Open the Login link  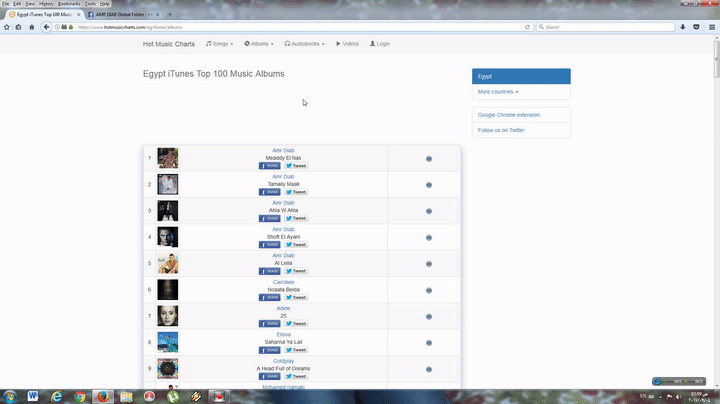(x=380, y=44)
